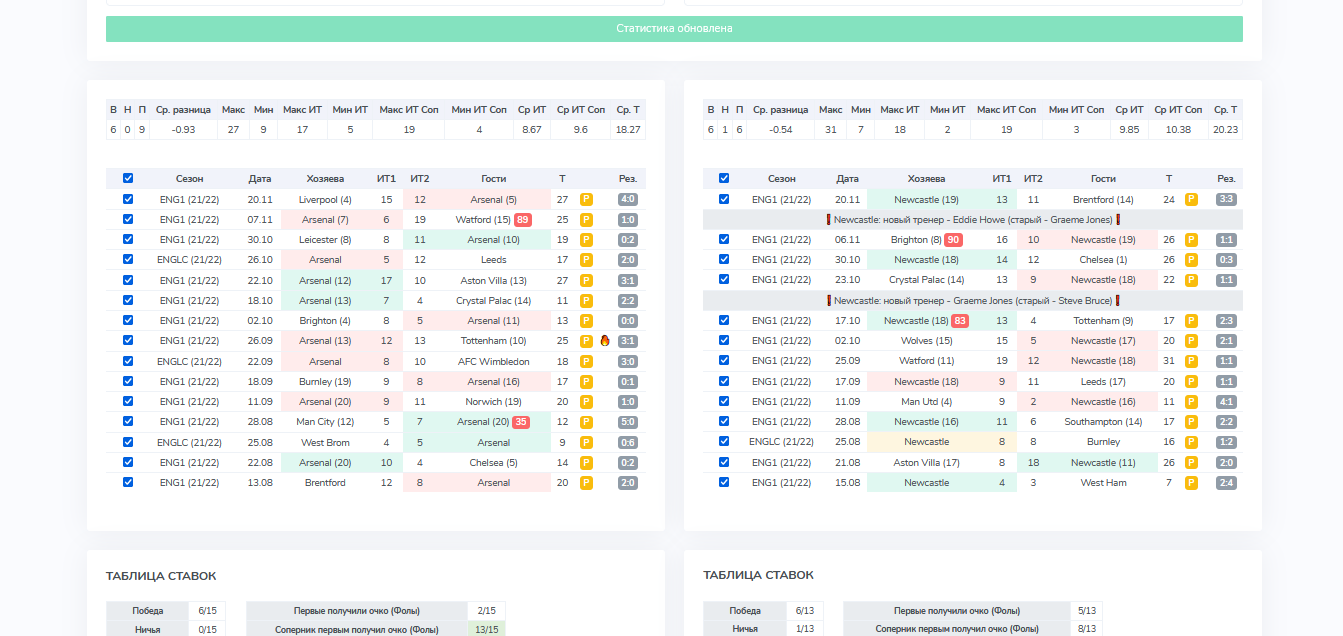
Task: Click the red 35 badge beside Arsenal (20)
Action: (521, 422)
